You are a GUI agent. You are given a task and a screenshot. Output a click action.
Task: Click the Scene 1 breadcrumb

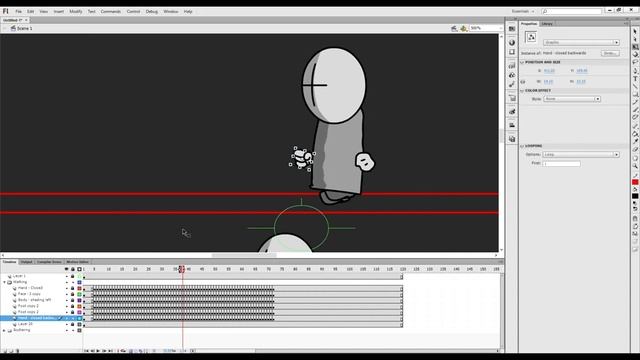[24, 29]
